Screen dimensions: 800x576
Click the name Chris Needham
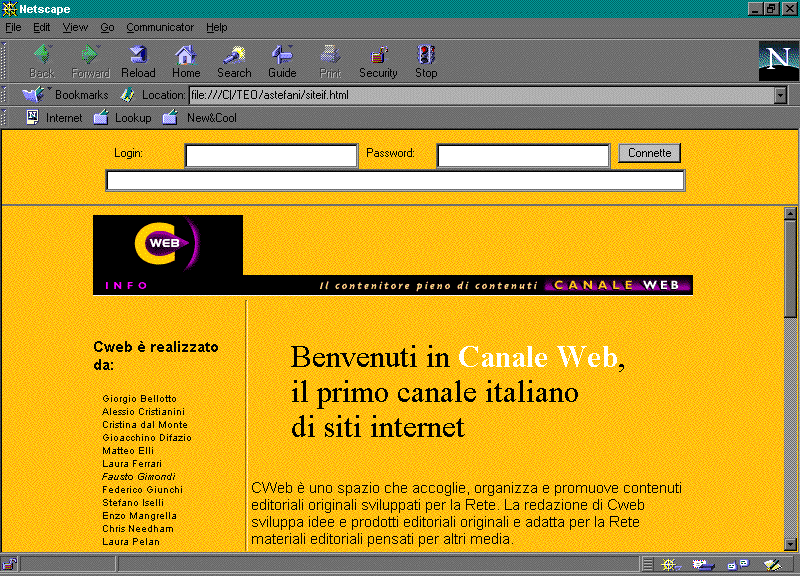pyautogui.click(x=138, y=529)
